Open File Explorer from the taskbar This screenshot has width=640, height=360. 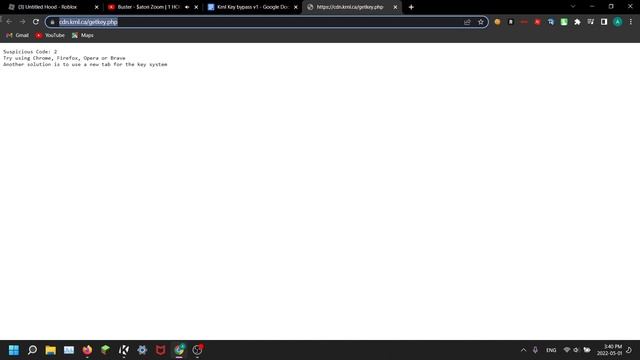(x=51, y=350)
